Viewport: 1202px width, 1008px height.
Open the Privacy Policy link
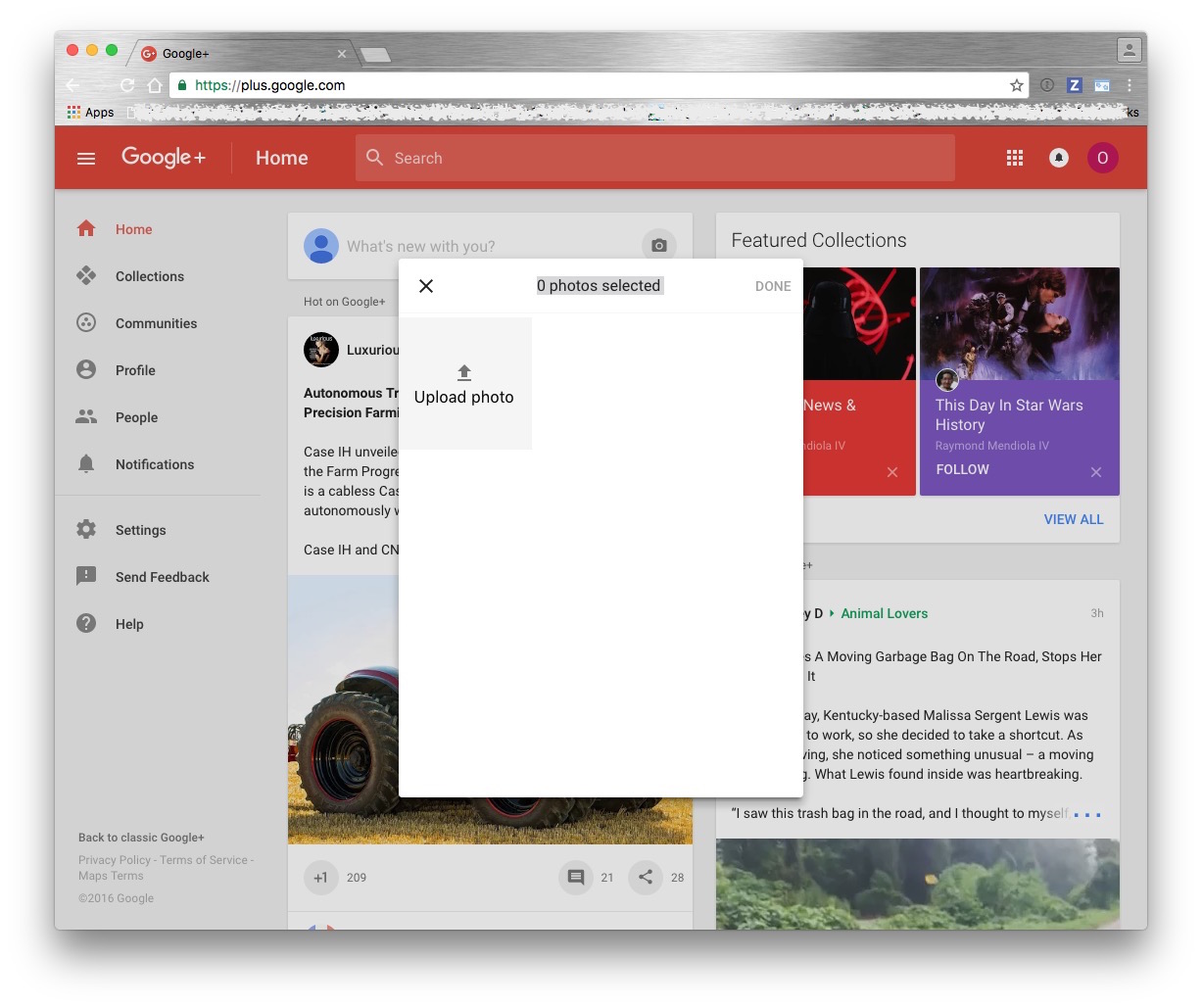(115, 860)
